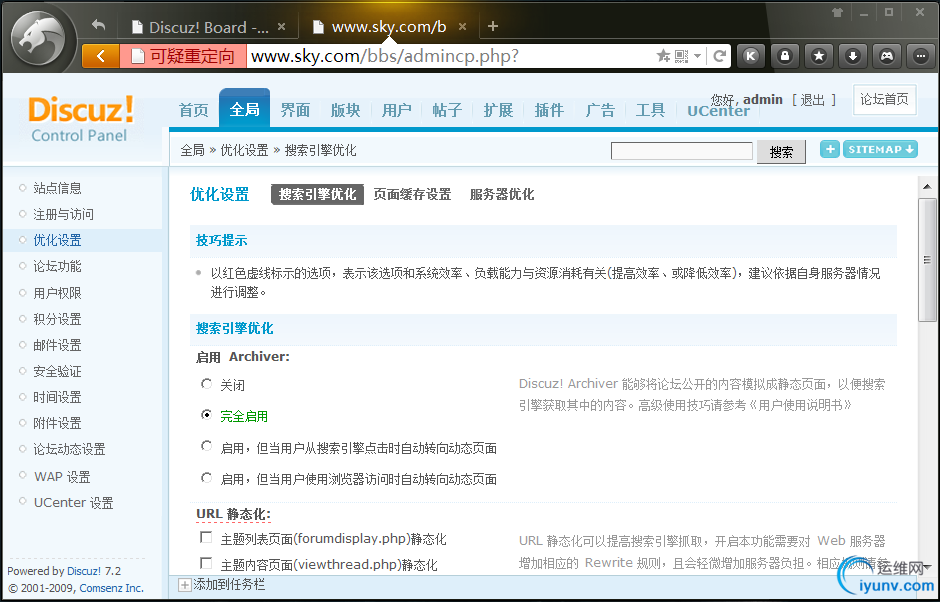Open the 扩展 menu
The height and width of the screenshot is (602, 940).
pyautogui.click(x=498, y=110)
